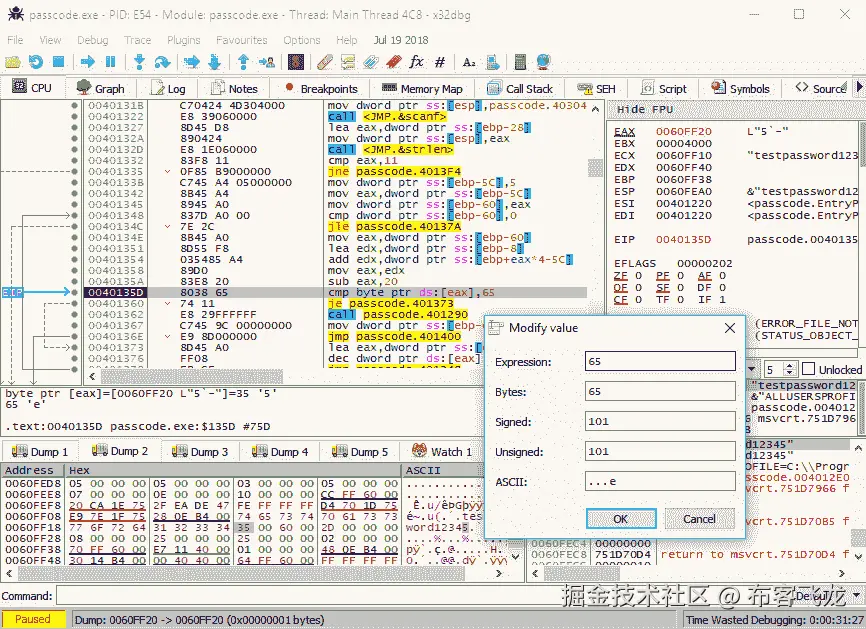Viewport: 866px width, 629px height.
Task: Open the hash # toolbar icon
Action: [x=440, y=62]
